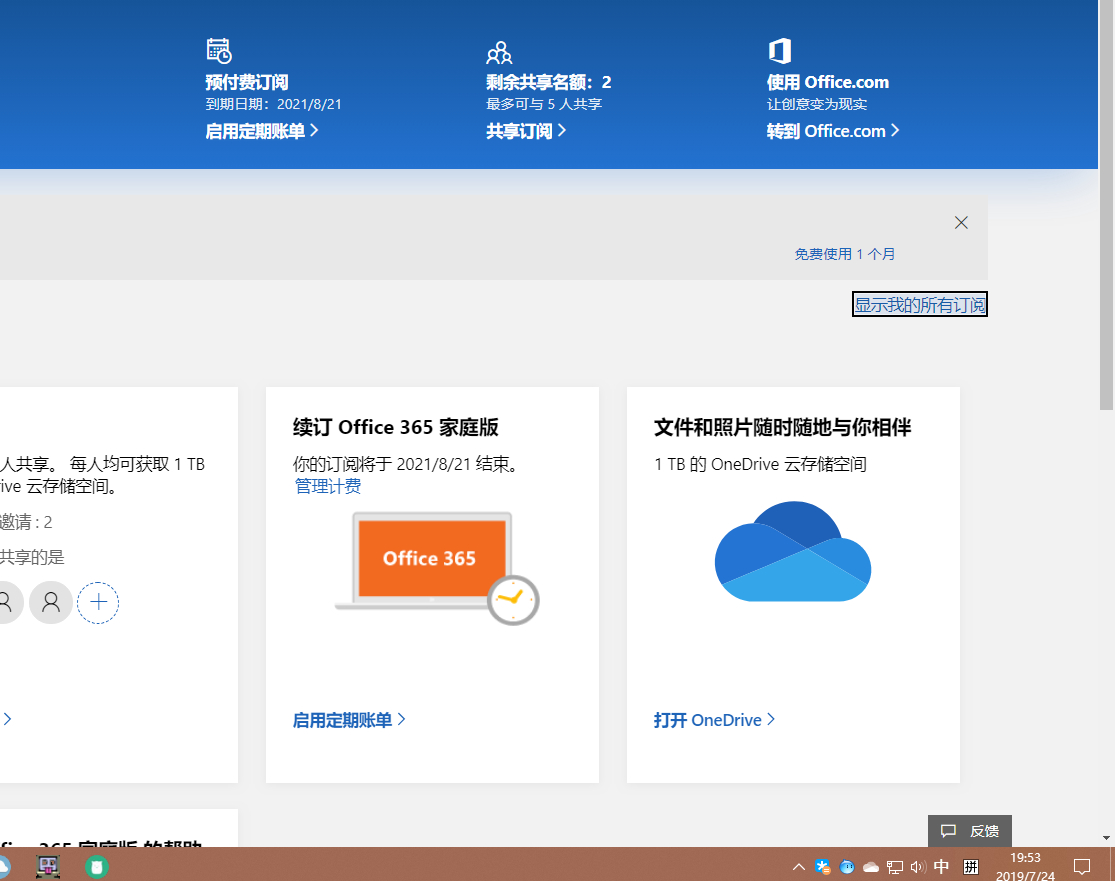1115x881 pixels.
Task: Go to 转到 Office.com link
Action: point(833,131)
